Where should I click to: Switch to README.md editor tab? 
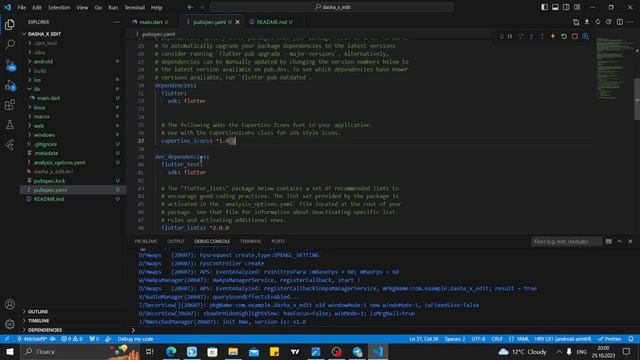pos(271,22)
